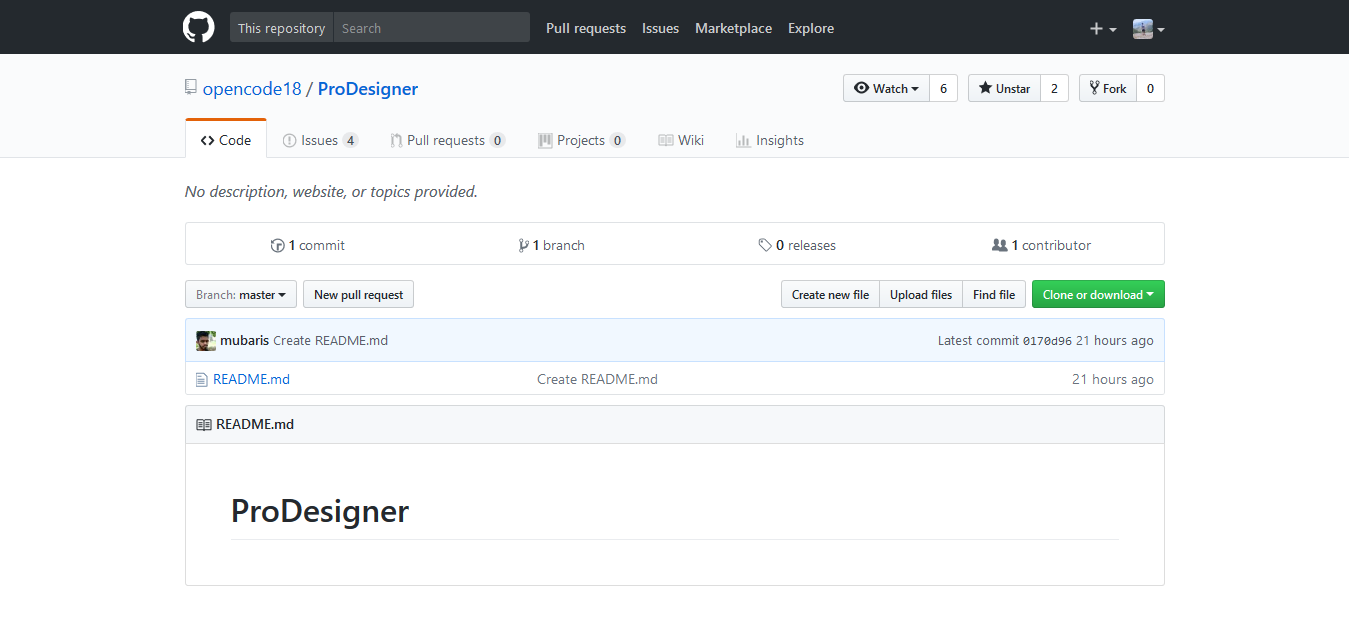Screen dimensions: 1366x635
Task: Click the commit history clock icon
Action: pos(278,245)
